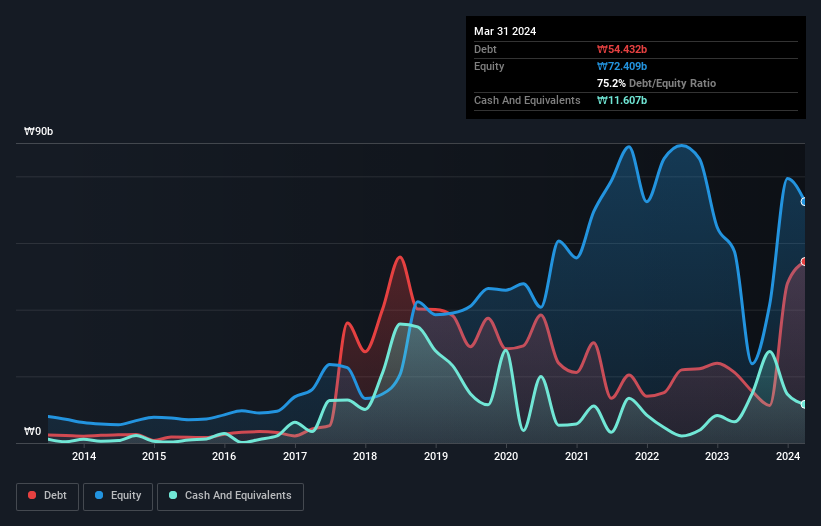Click the Debt label in tooltip
The height and width of the screenshot is (526, 821).
point(485,49)
